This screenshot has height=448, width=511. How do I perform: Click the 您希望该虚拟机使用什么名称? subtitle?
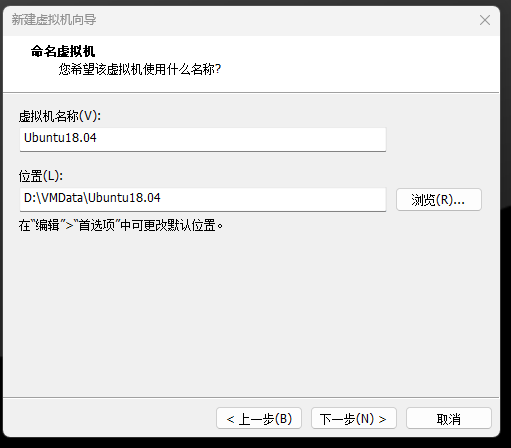coord(140,69)
